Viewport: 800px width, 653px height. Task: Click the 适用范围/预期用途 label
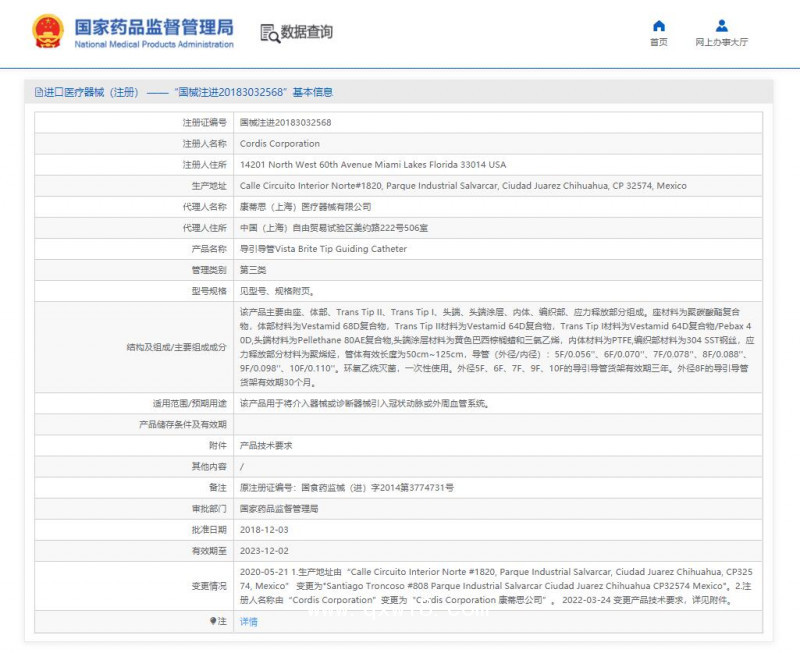click(x=189, y=404)
